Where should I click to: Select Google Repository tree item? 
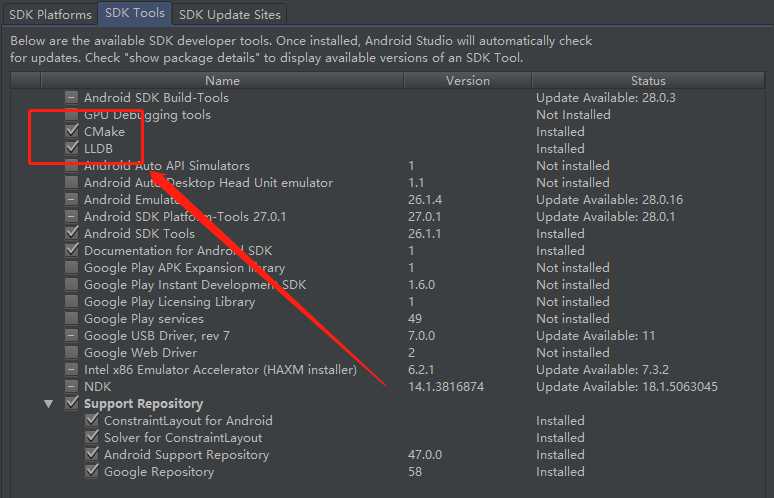pyautogui.click(x=159, y=472)
